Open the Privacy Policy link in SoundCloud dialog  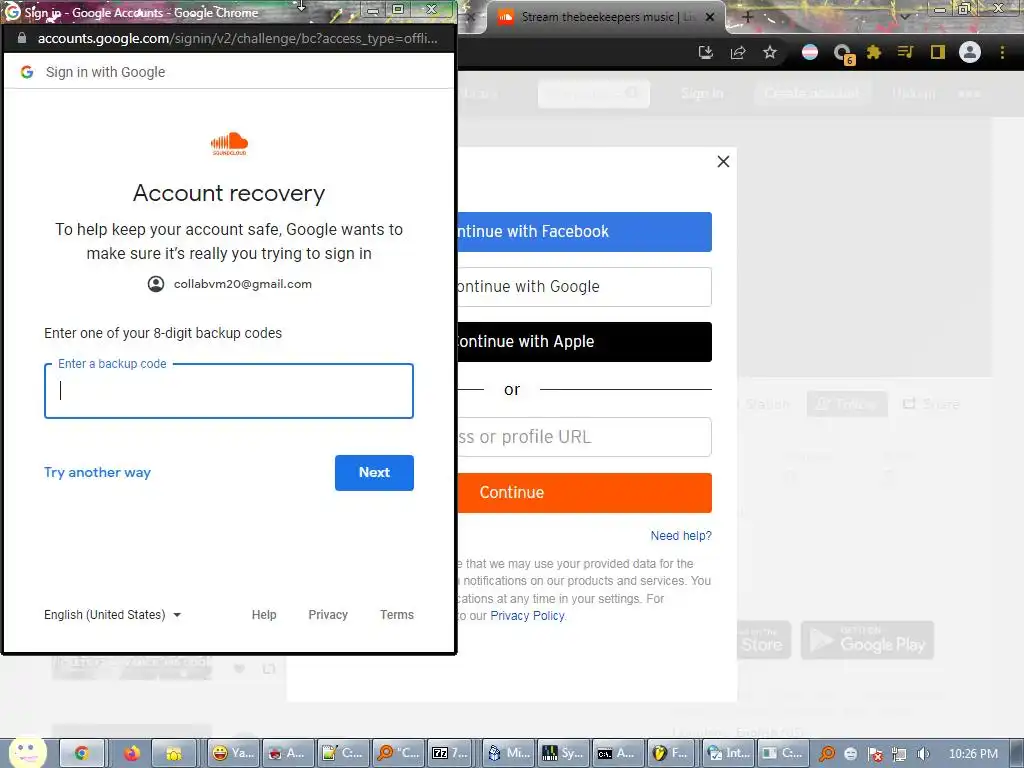click(x=527, y=616)
